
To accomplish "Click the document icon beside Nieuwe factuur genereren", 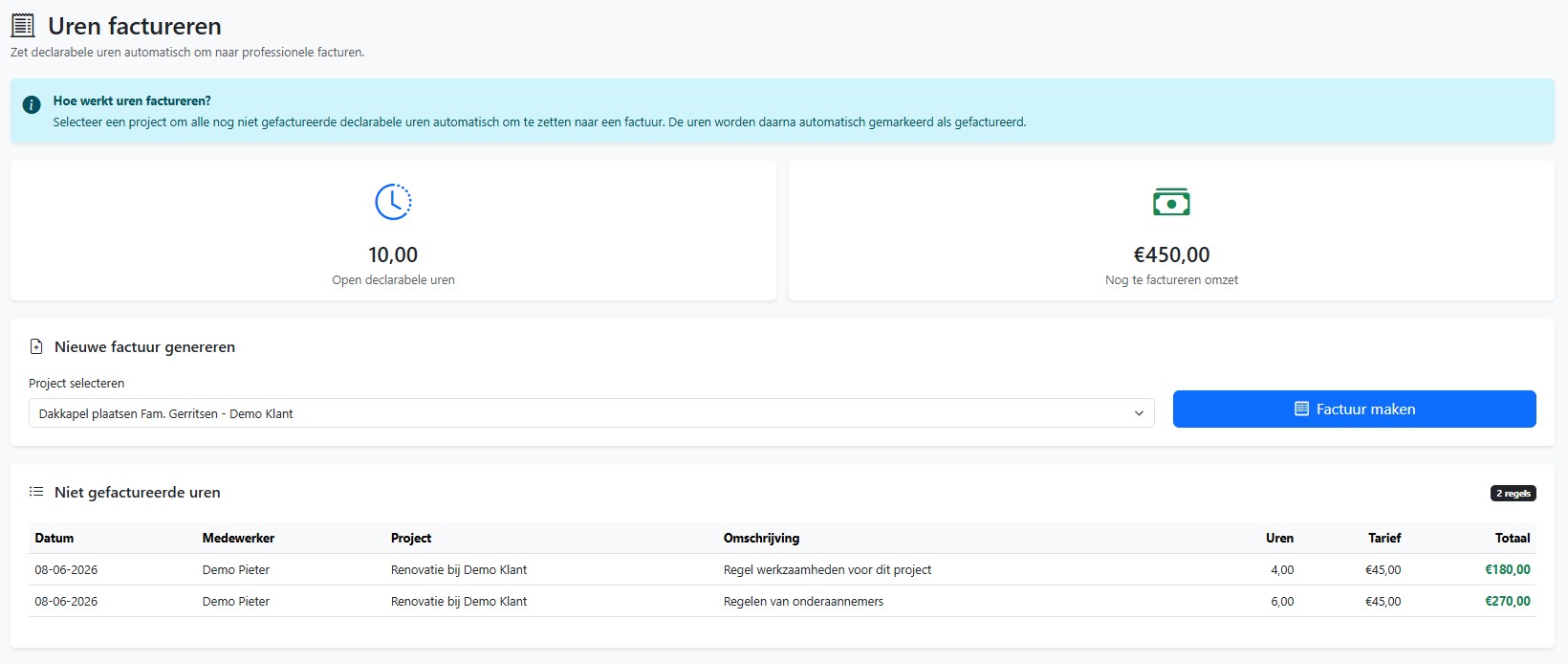I will [x=36, y=346].
